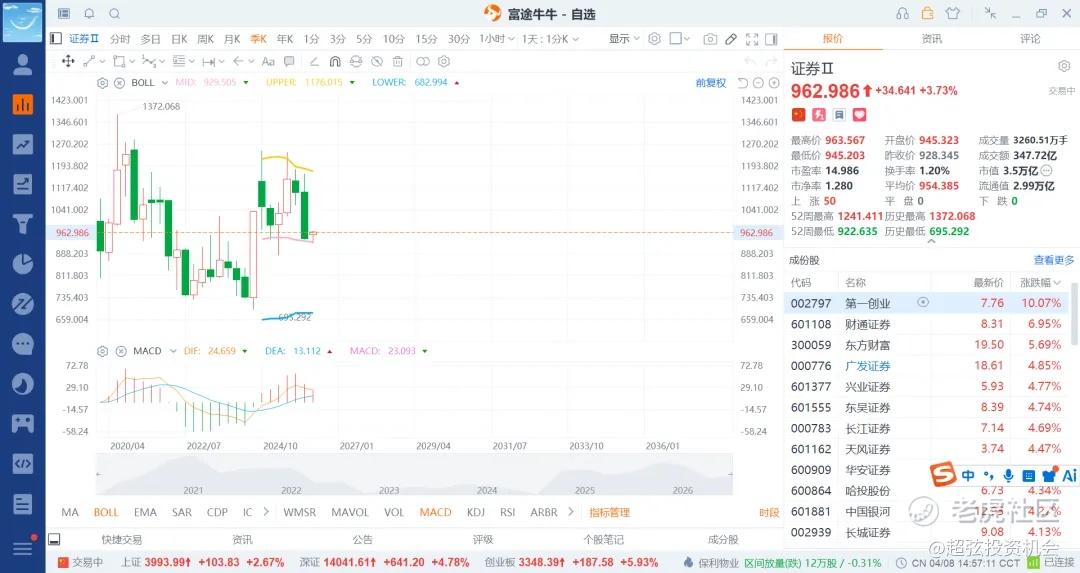Open search magnifier in title bar
Viewport: 1080px width, 573px height.
114,13
